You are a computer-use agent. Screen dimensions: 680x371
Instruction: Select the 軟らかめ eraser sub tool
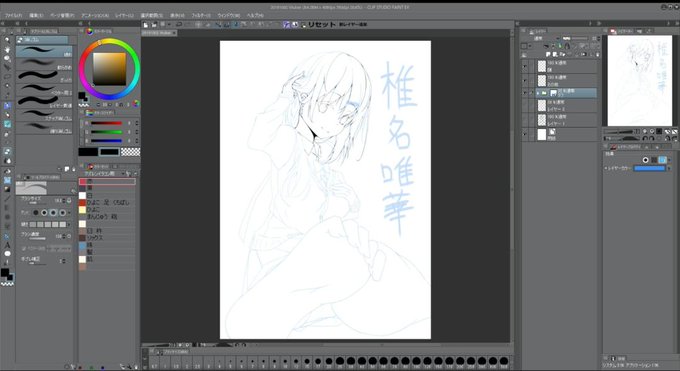pos(44,64)
